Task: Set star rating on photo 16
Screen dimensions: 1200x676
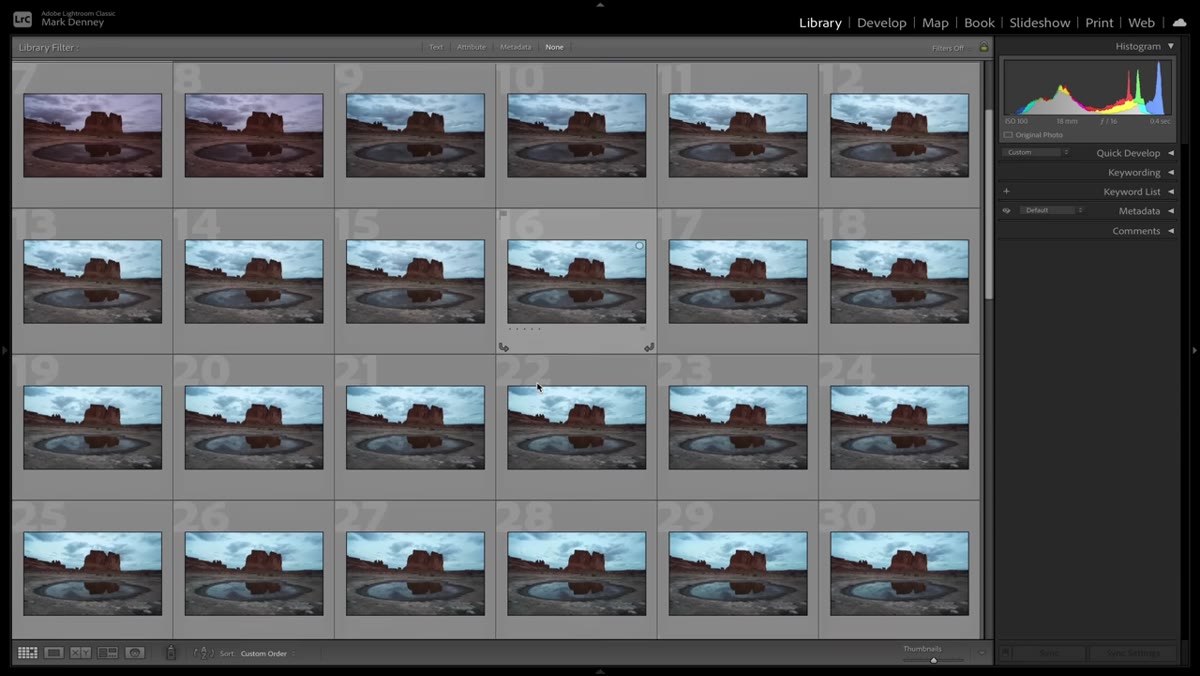Action: pos(524,329)
